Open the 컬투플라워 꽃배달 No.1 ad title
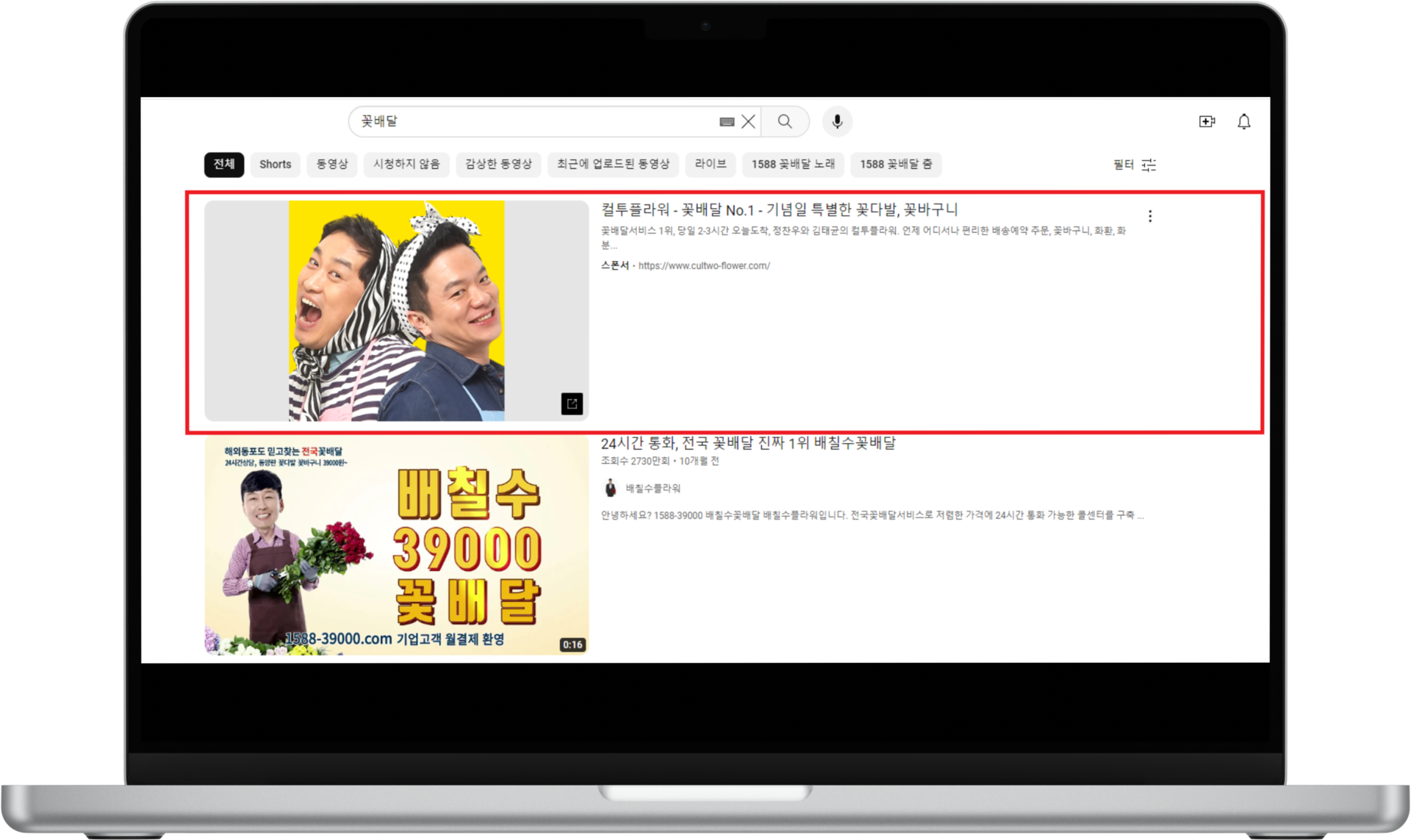The width and height of the screenshot is (1411, 840). coord(780,210)
